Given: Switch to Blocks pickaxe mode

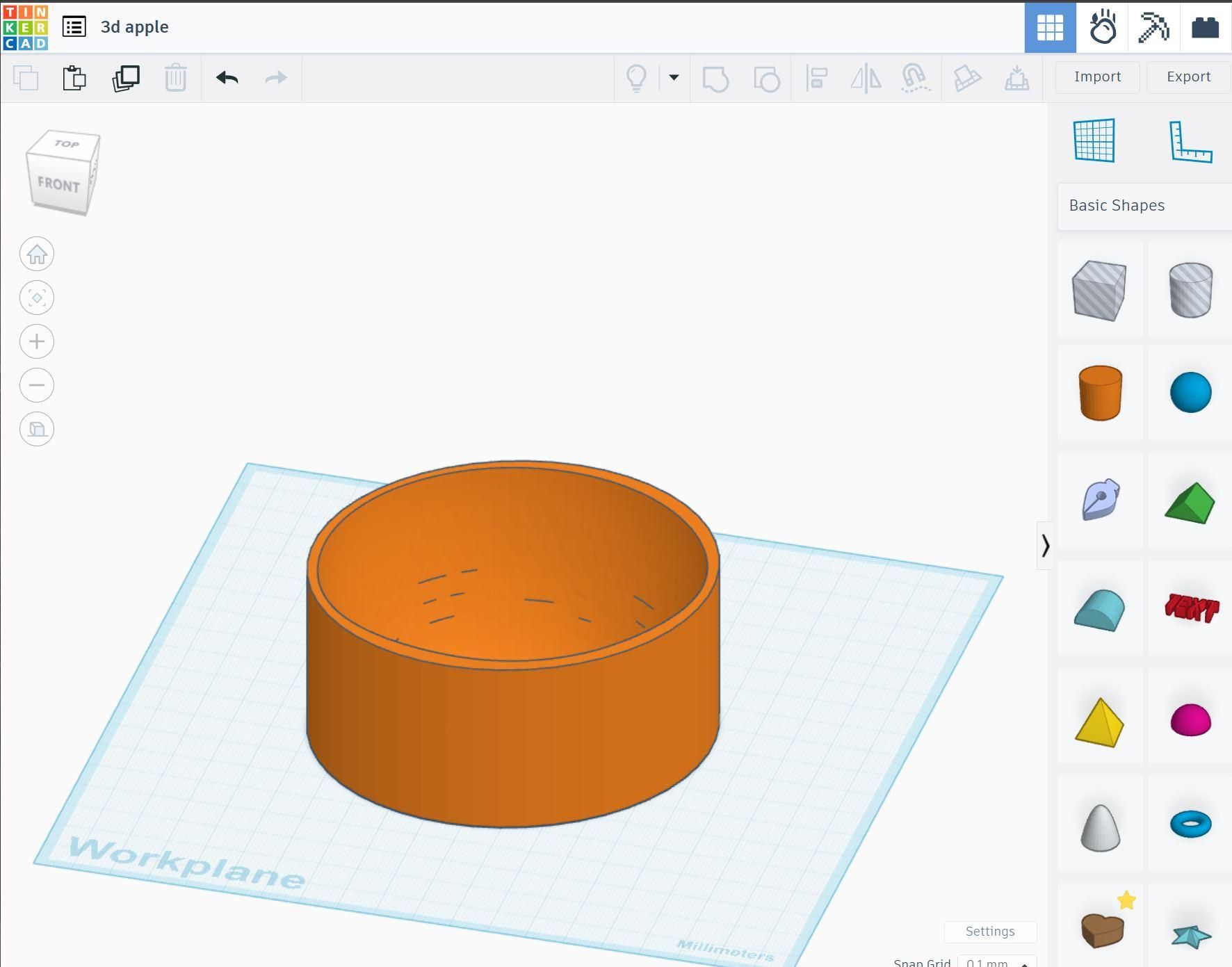Looking at the screenshot, I should [x=1153, y=28].
